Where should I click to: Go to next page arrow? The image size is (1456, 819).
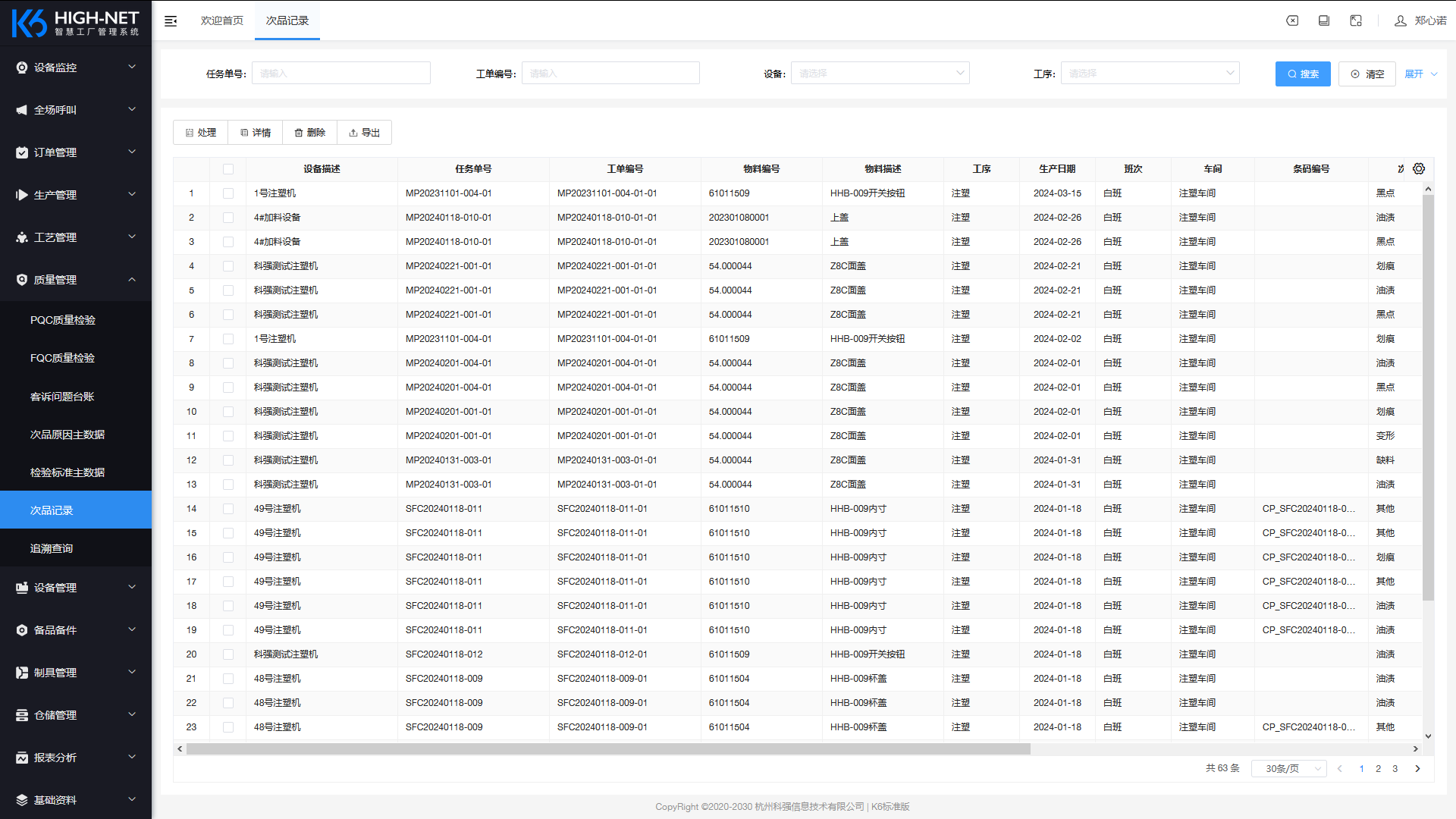click(1417, 768)
